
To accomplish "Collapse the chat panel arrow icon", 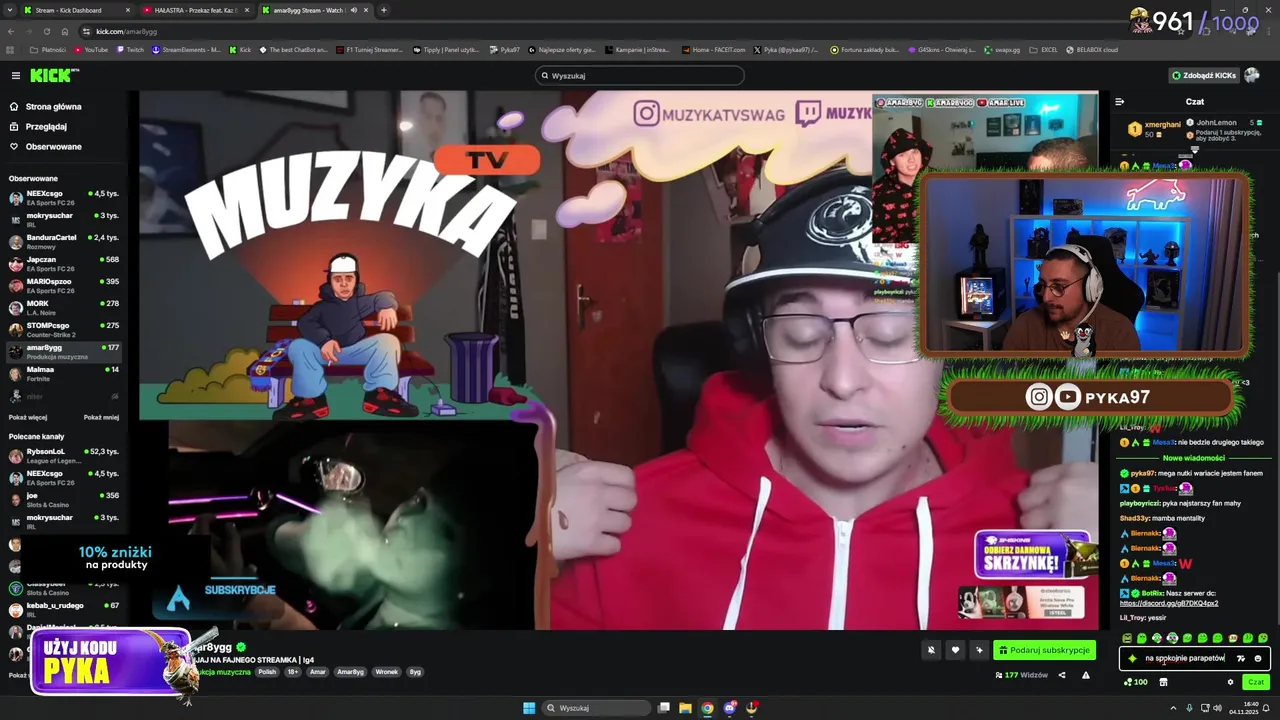I will click(x=1119, y=101).
